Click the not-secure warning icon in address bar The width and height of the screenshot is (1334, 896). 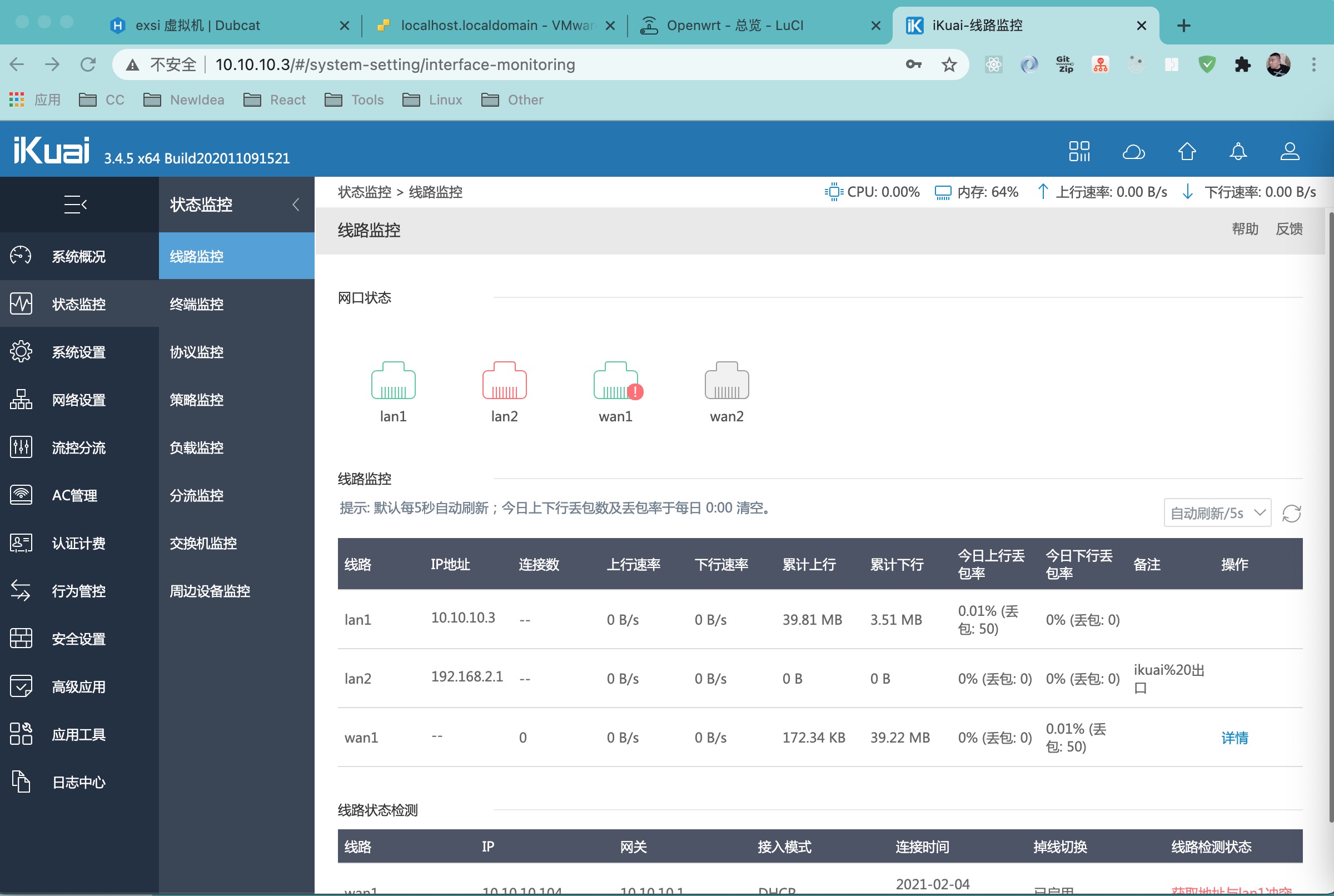click(132, 65)
